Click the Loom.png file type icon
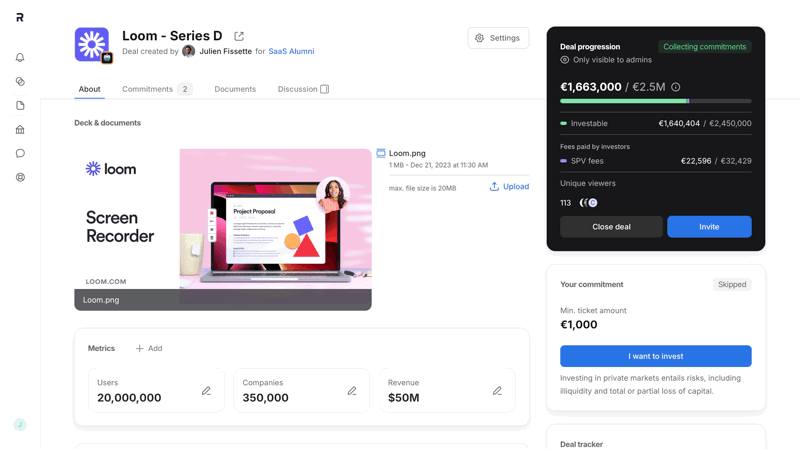This screenshot has width=800, height=449. pos(381,153)
